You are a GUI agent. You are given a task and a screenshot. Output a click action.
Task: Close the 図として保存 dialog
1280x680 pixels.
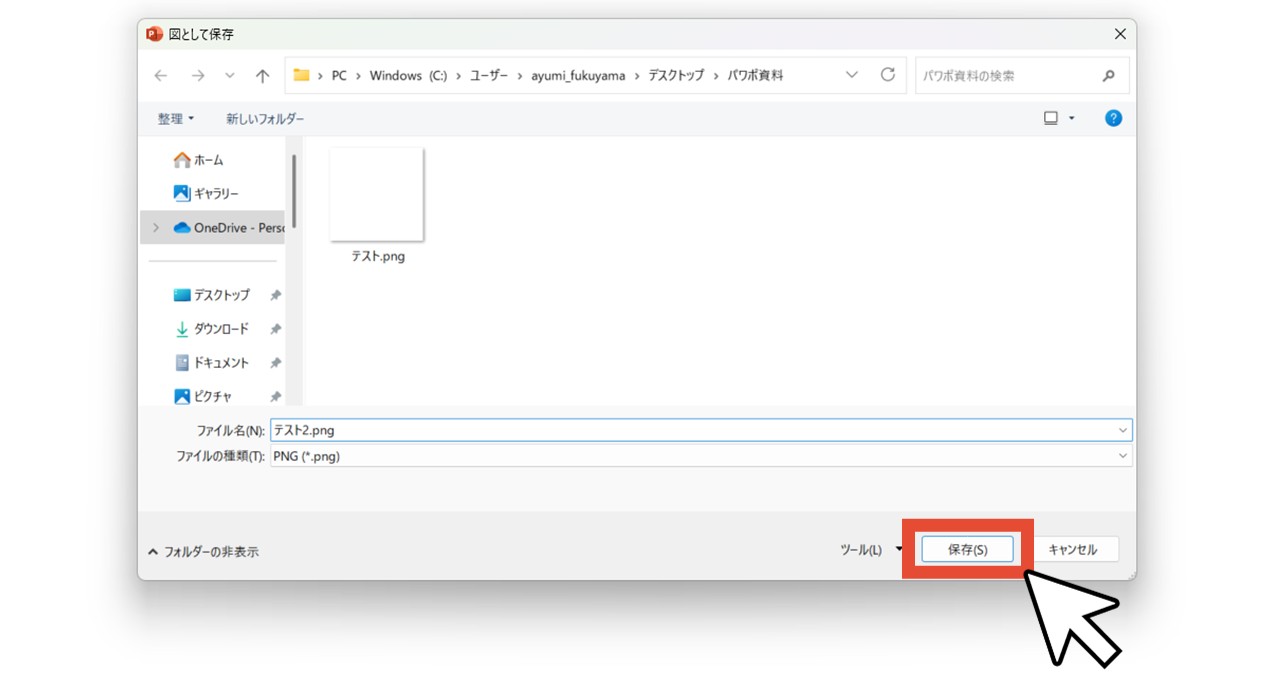[1119, 34]
